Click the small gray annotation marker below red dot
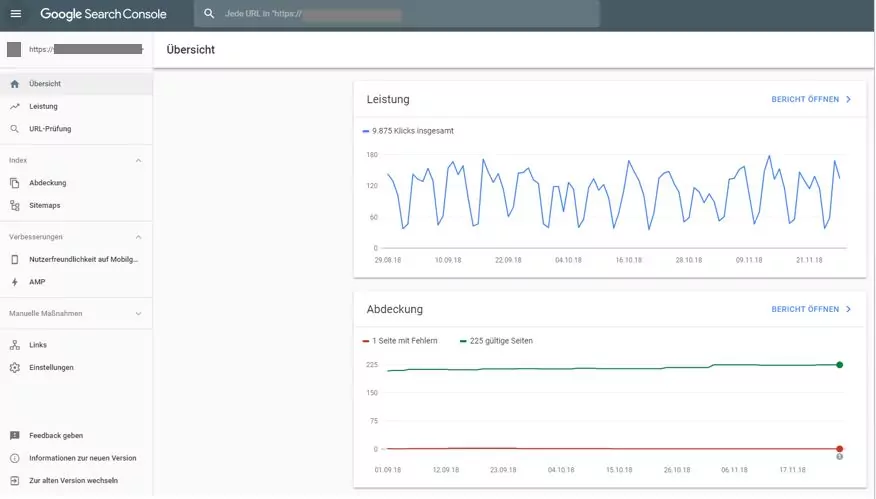The image size is (876, 499). (x=840, y=457)
